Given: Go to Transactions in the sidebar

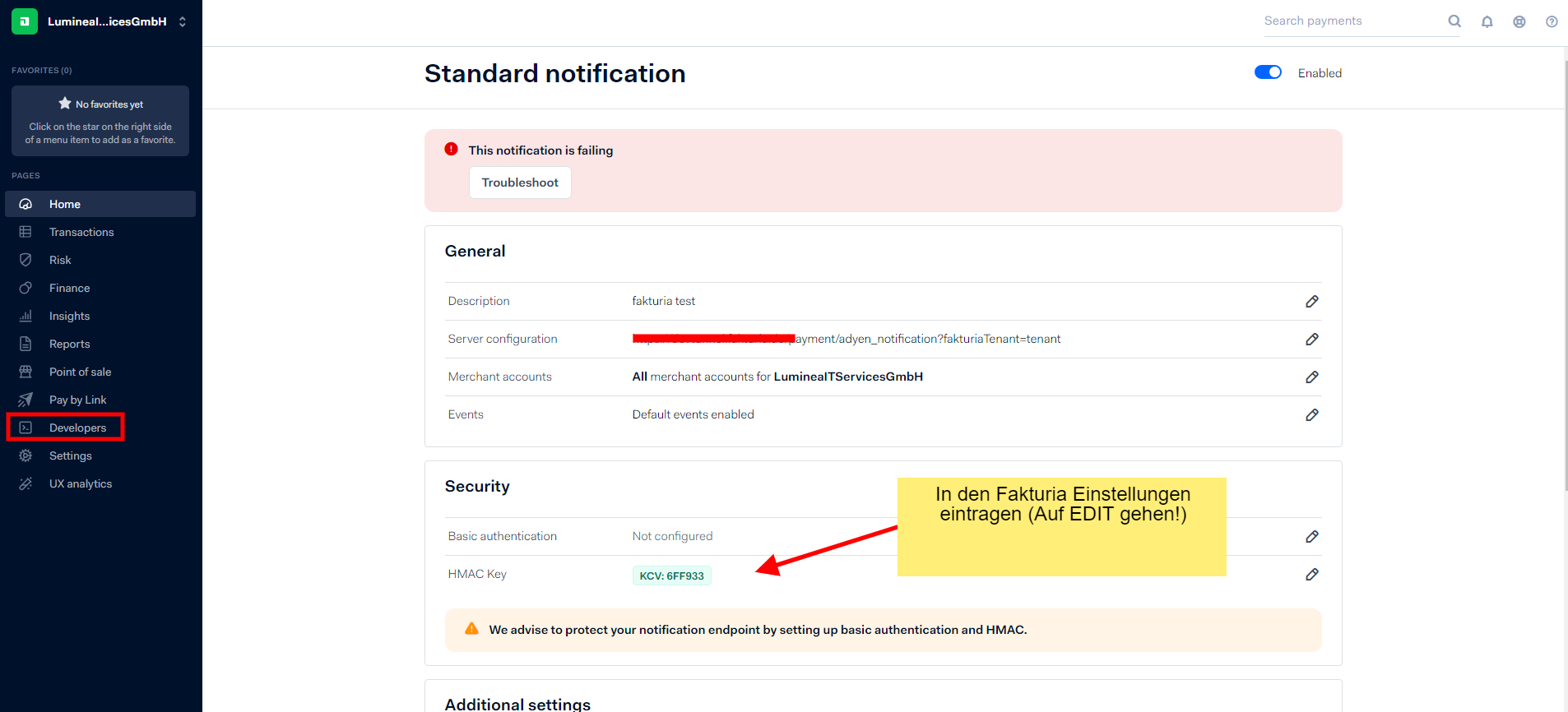Looking at the screenshot, I should (81, 232).
